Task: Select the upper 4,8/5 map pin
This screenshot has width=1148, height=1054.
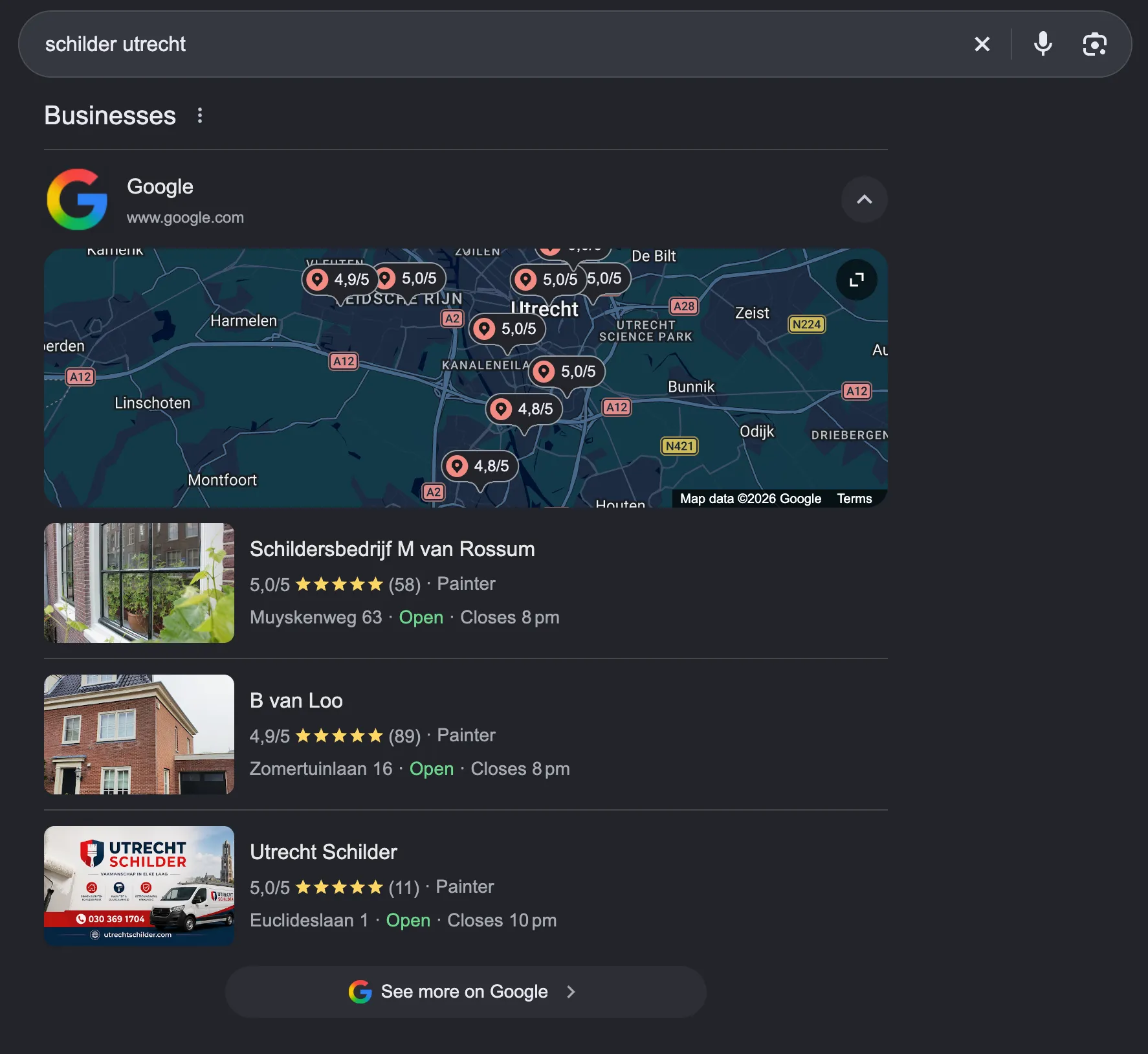Action: pos(524,409)
